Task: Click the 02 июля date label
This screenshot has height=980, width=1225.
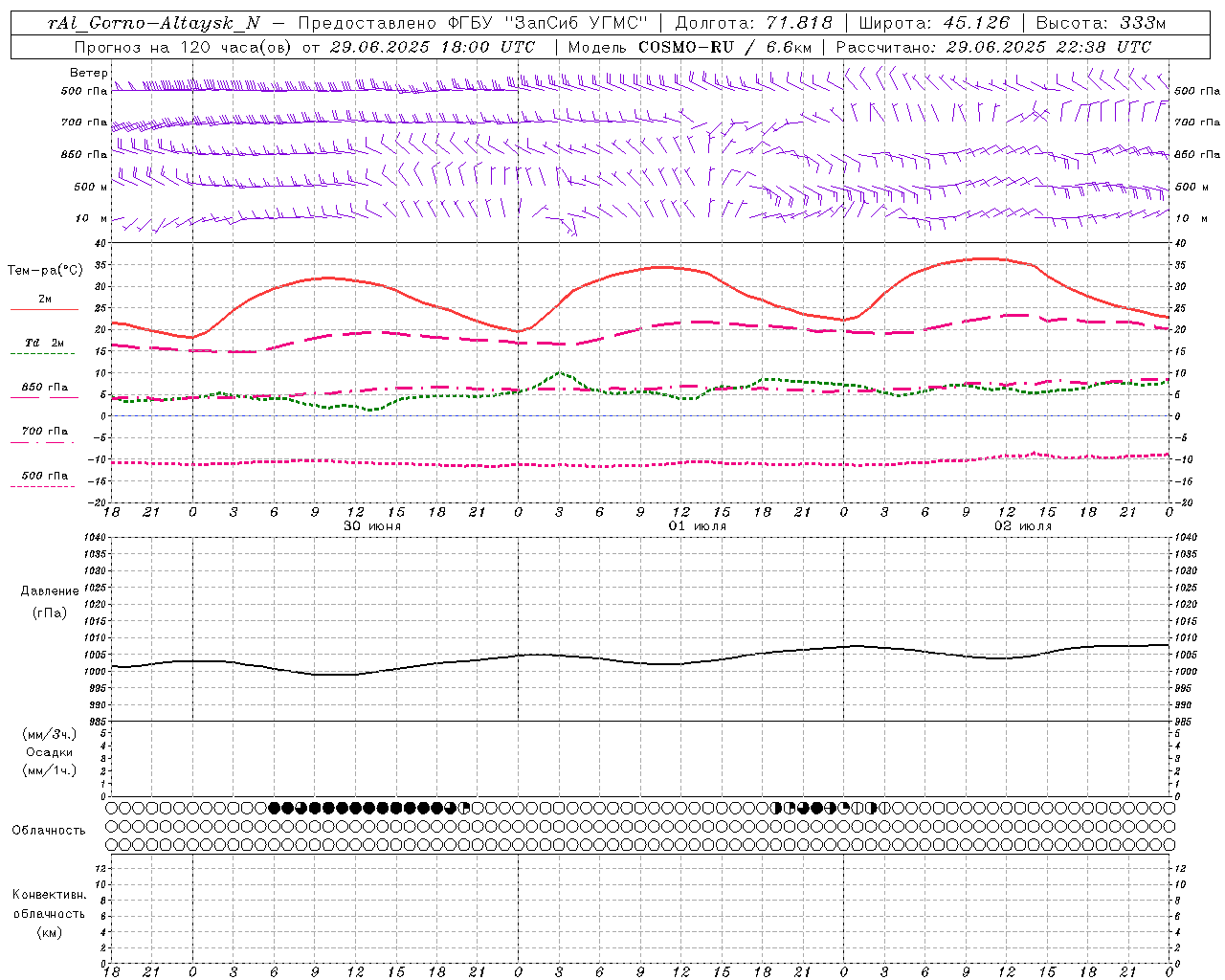Action: [x=1023, y=526]
